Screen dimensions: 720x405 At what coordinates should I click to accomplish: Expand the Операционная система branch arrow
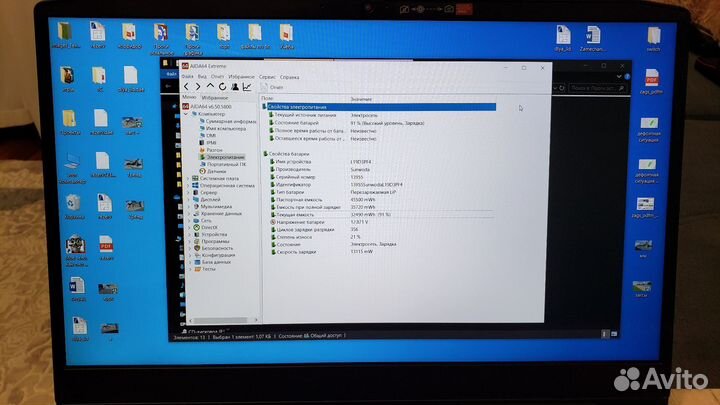pyautogui.click(x=188, y=186)
